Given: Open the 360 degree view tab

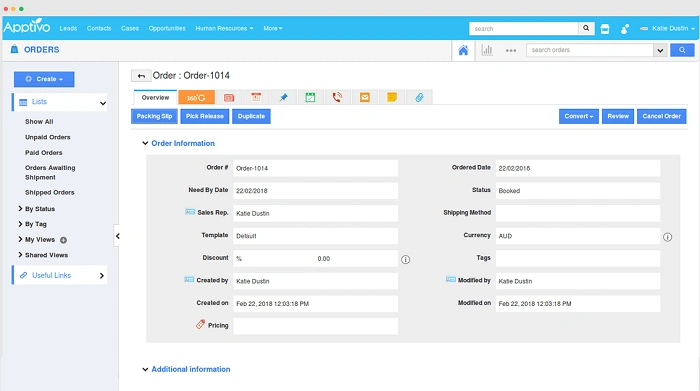Looking at the screenshot, I should point(196,97).
